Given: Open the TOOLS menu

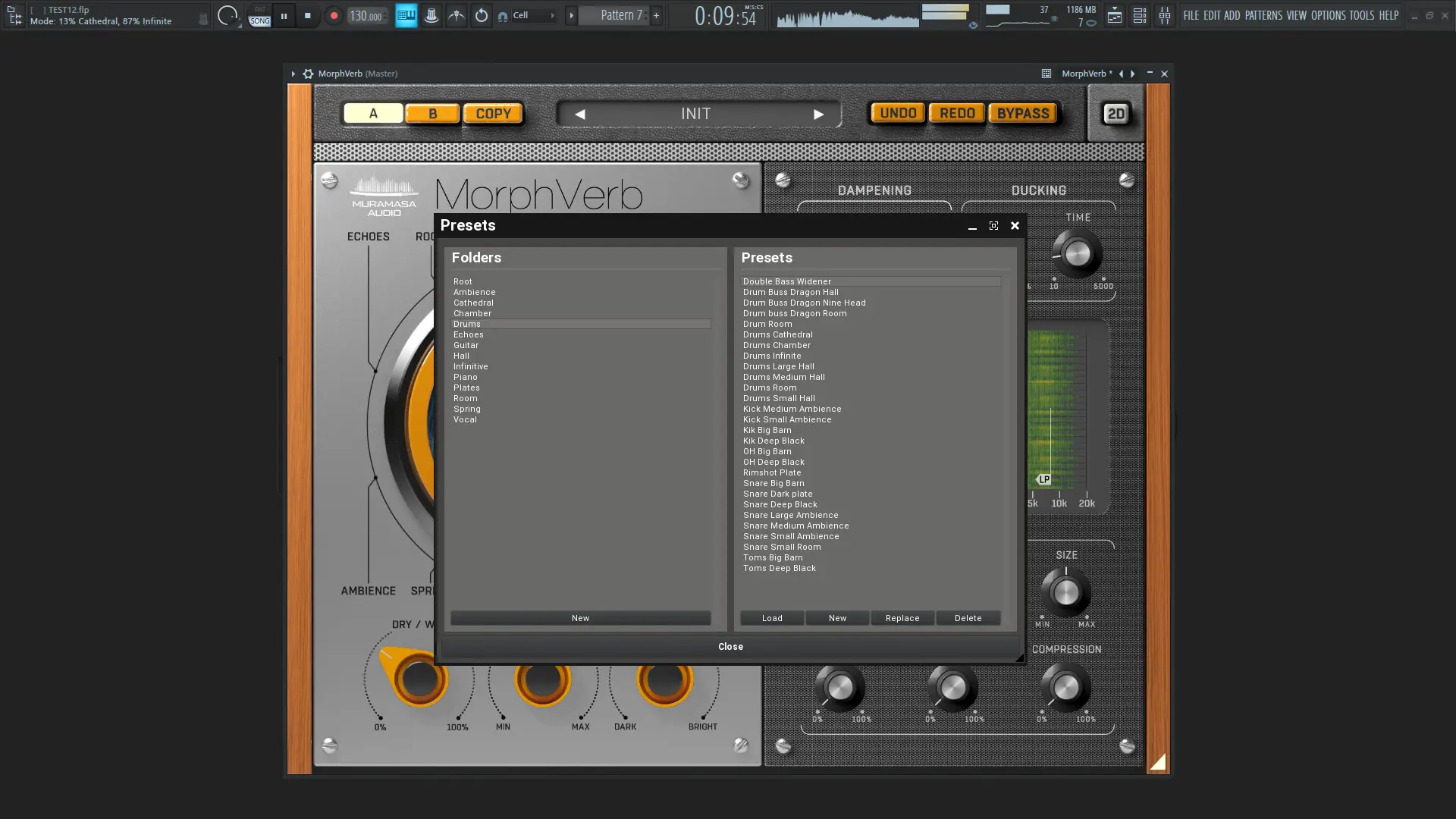Looking at the screenshot, I should (x=1361, y=15).
